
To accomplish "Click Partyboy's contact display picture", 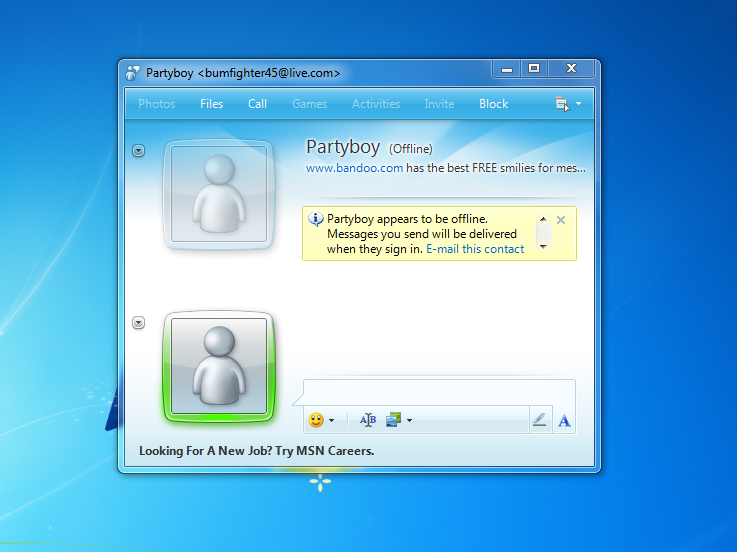I will click(219, 194).
